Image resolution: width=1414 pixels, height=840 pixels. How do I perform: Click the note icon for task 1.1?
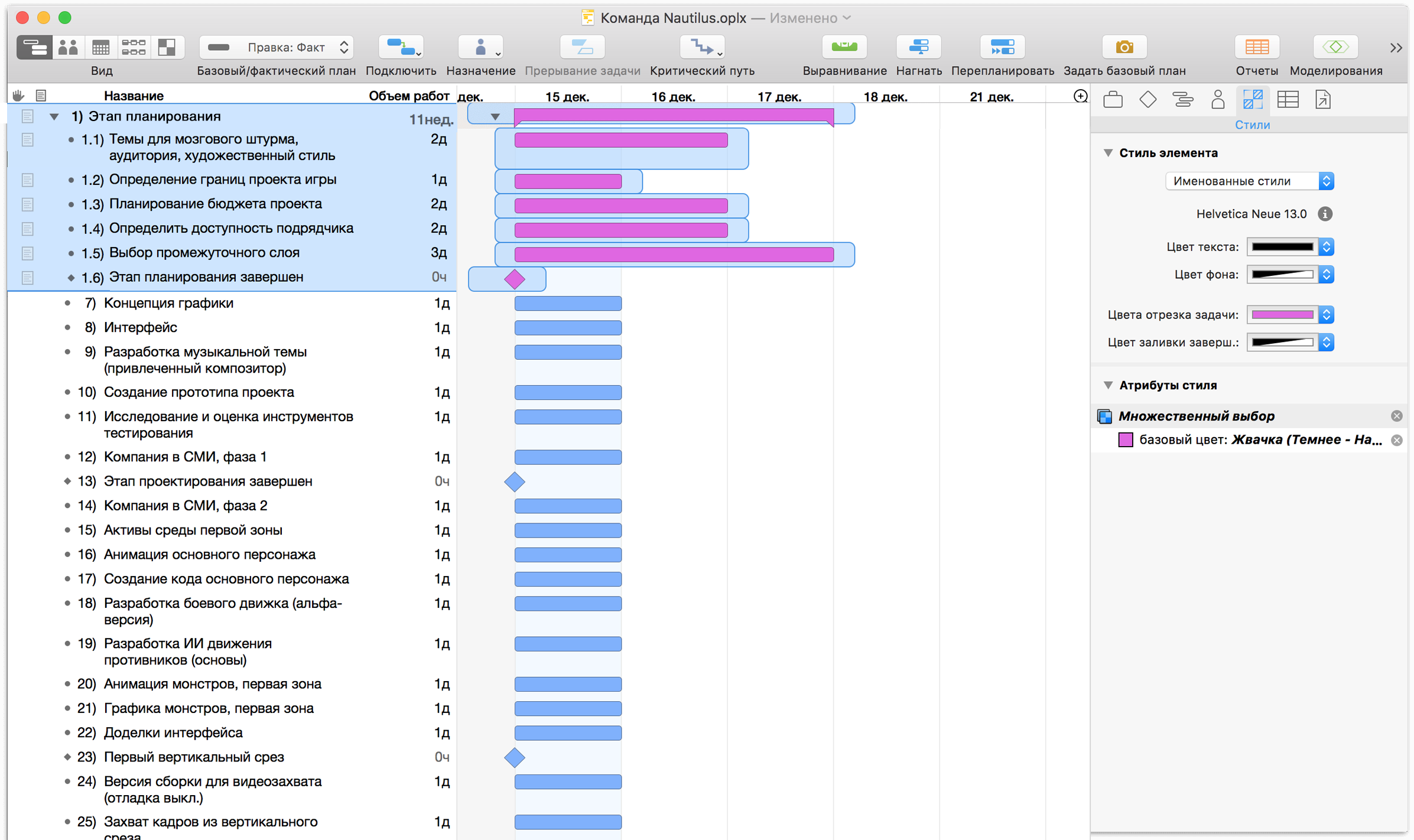[x=27, y=139]
